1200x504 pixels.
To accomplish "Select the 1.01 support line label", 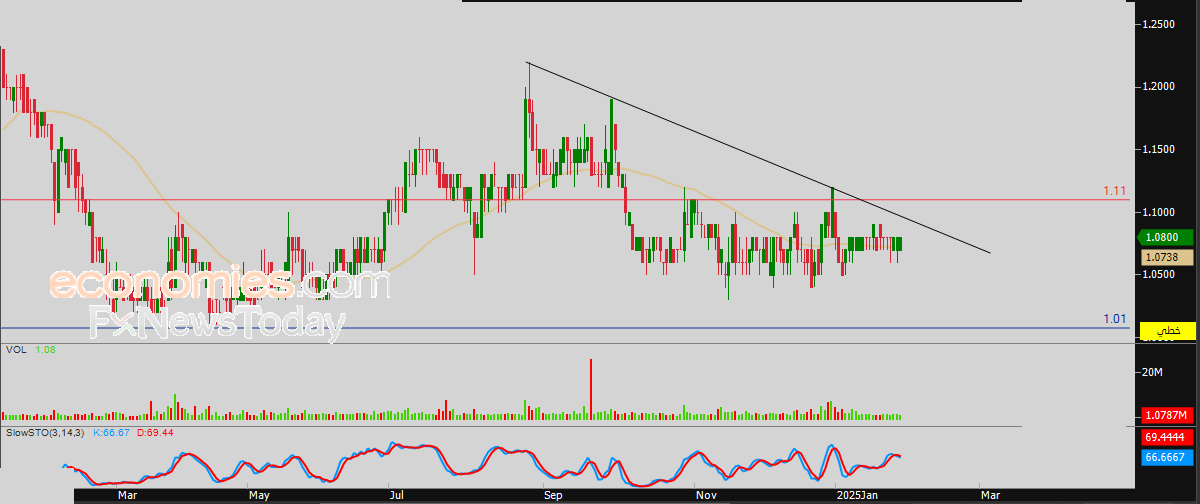I will (x=1115, y=319).
